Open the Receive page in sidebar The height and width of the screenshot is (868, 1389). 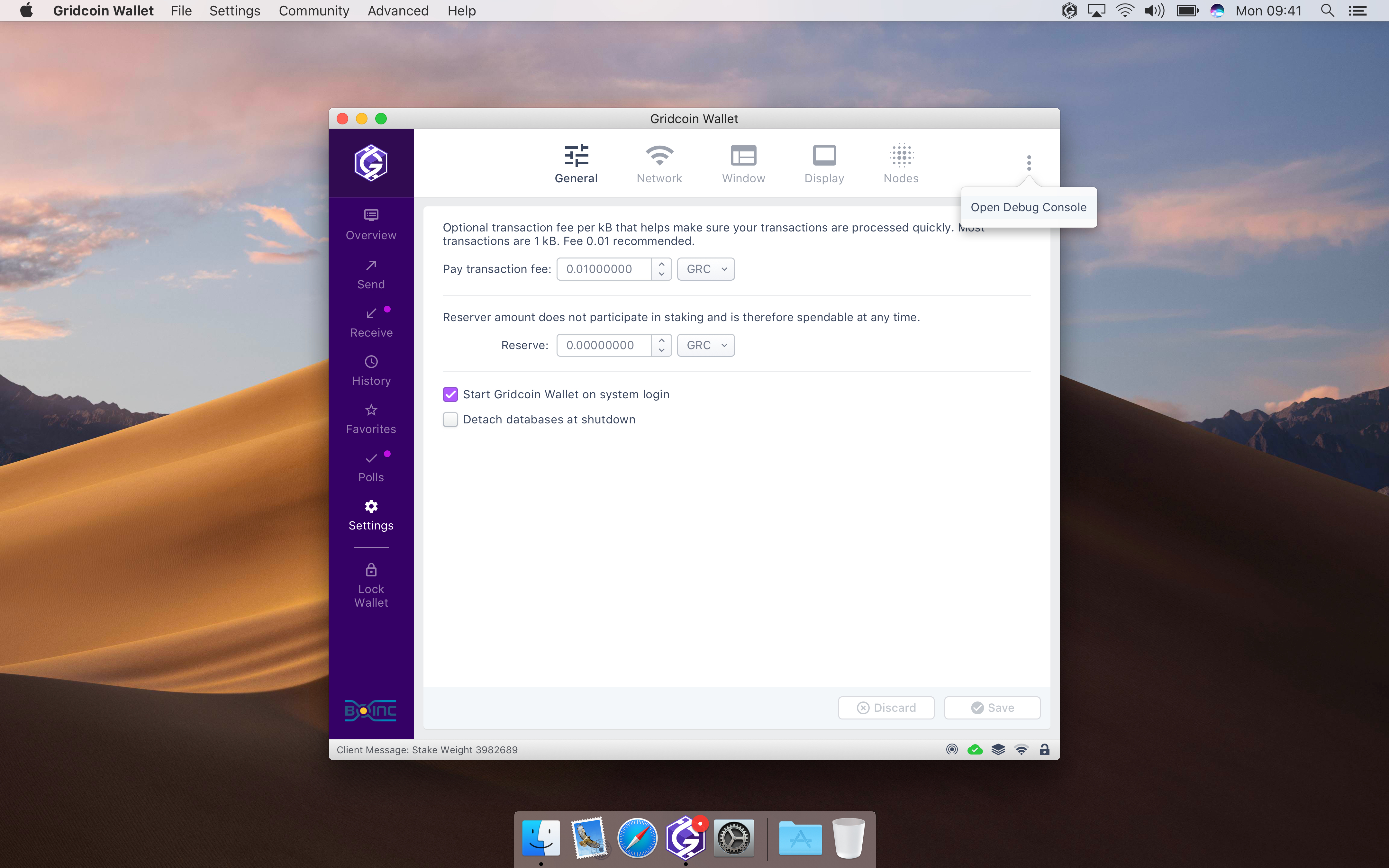tap(371, 323)
